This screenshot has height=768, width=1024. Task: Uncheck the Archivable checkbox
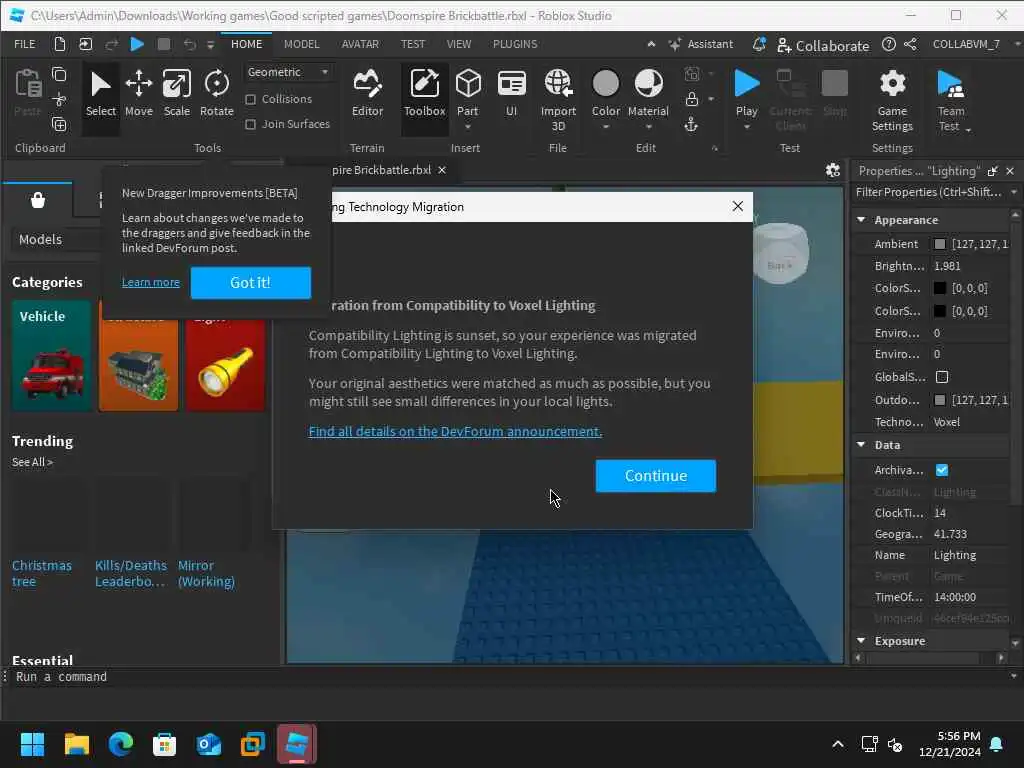point(942,470)
